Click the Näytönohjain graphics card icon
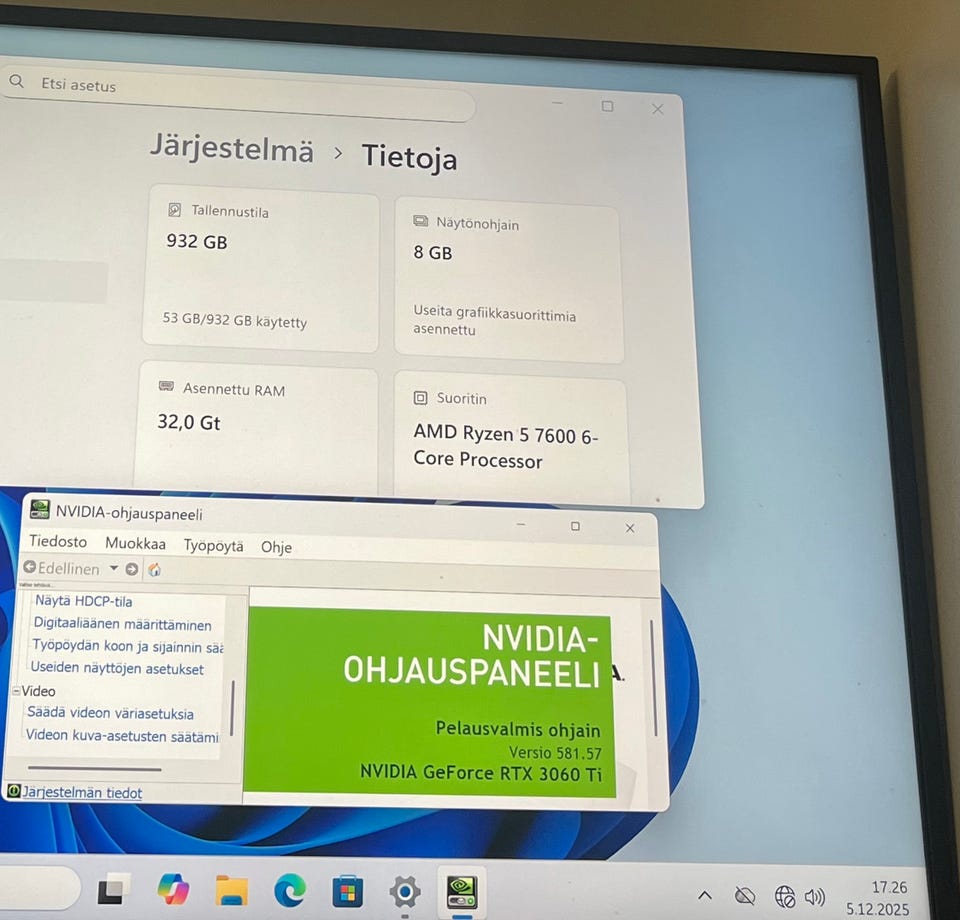This screenshot has height=920, width=960. [x=421, y=221]
